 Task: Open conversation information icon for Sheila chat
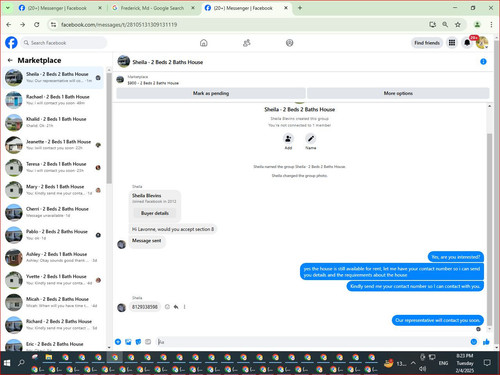coord(483,62)
